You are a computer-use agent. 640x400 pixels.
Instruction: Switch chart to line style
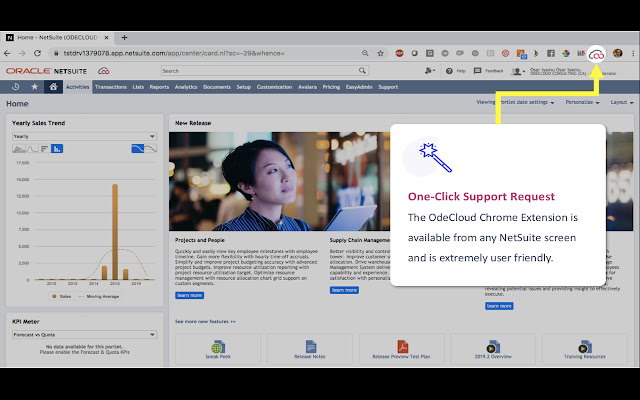(32, 149)
